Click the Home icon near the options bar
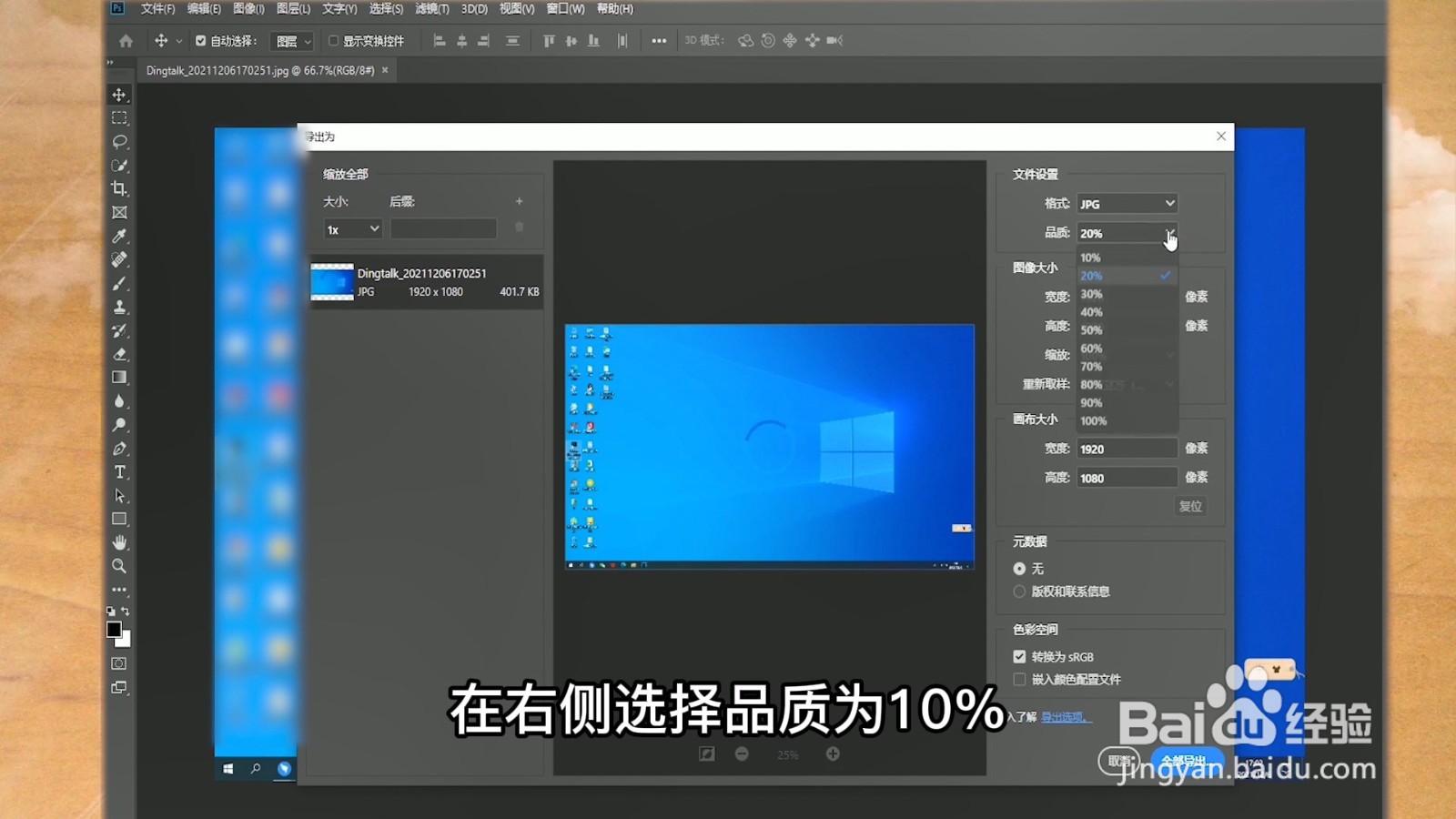1456x819 pixels. coord(125,40)
